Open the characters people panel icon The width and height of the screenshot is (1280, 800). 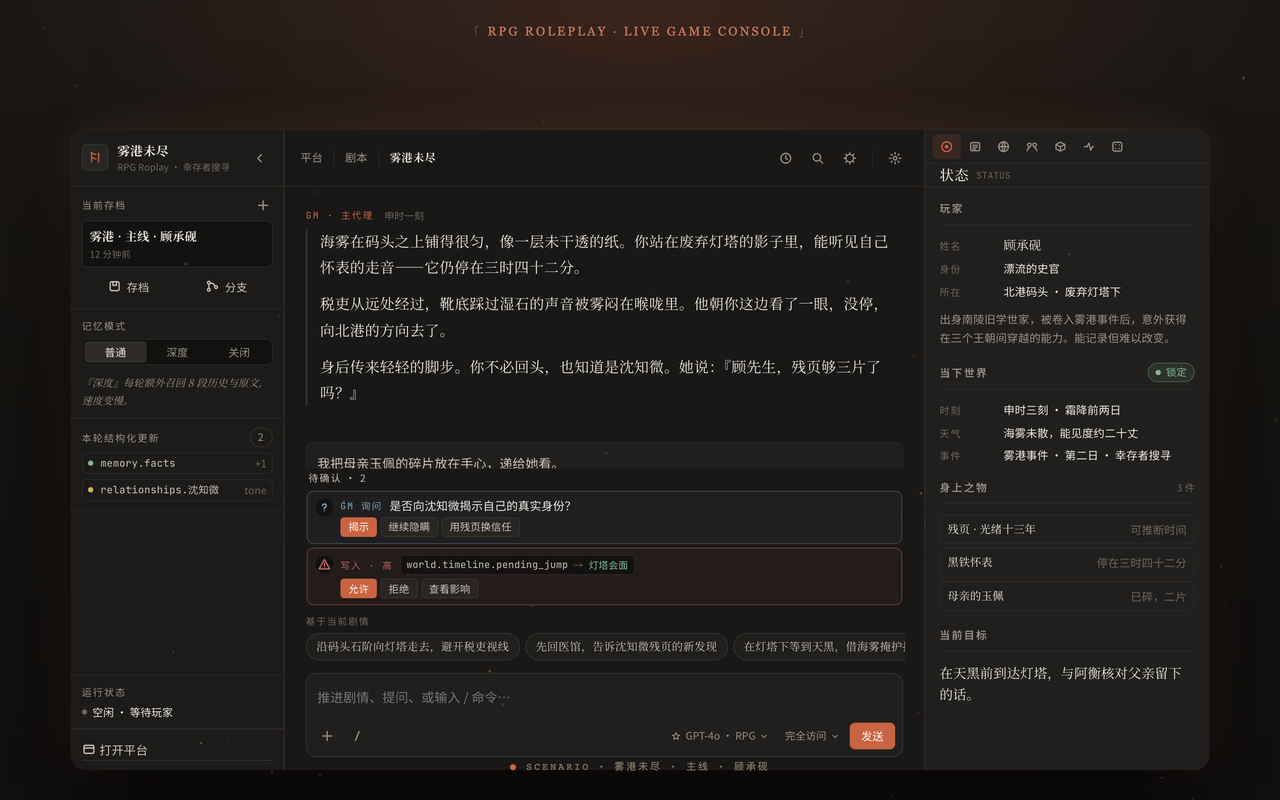(1032, 147)
